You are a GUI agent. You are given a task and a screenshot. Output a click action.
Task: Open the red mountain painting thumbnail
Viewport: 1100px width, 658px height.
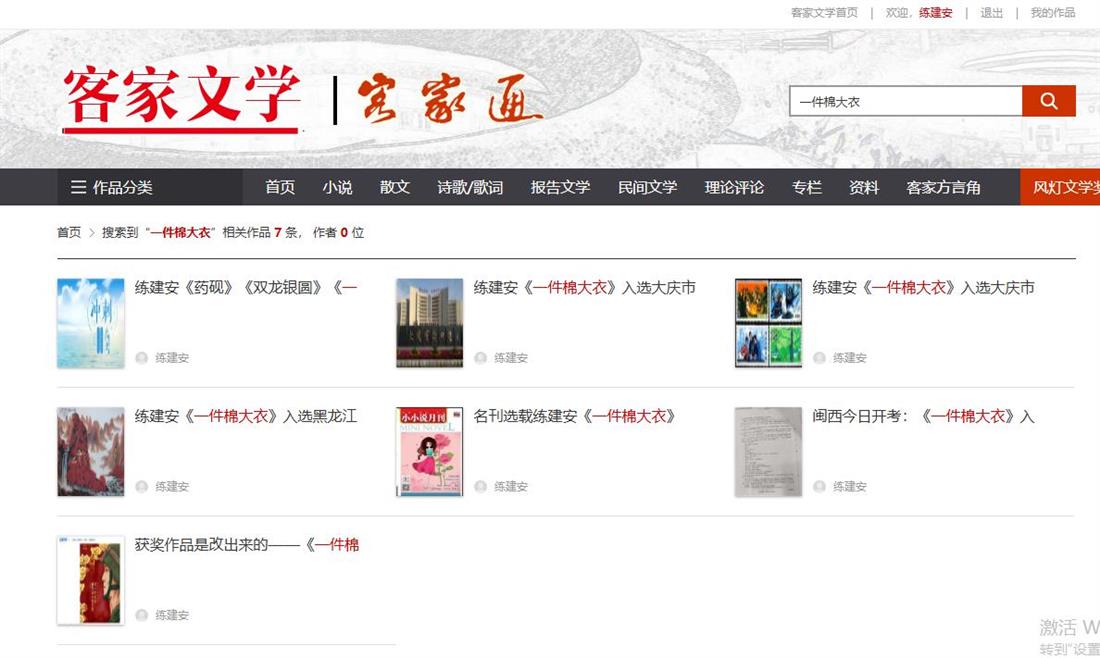click(x=91, y=452)
